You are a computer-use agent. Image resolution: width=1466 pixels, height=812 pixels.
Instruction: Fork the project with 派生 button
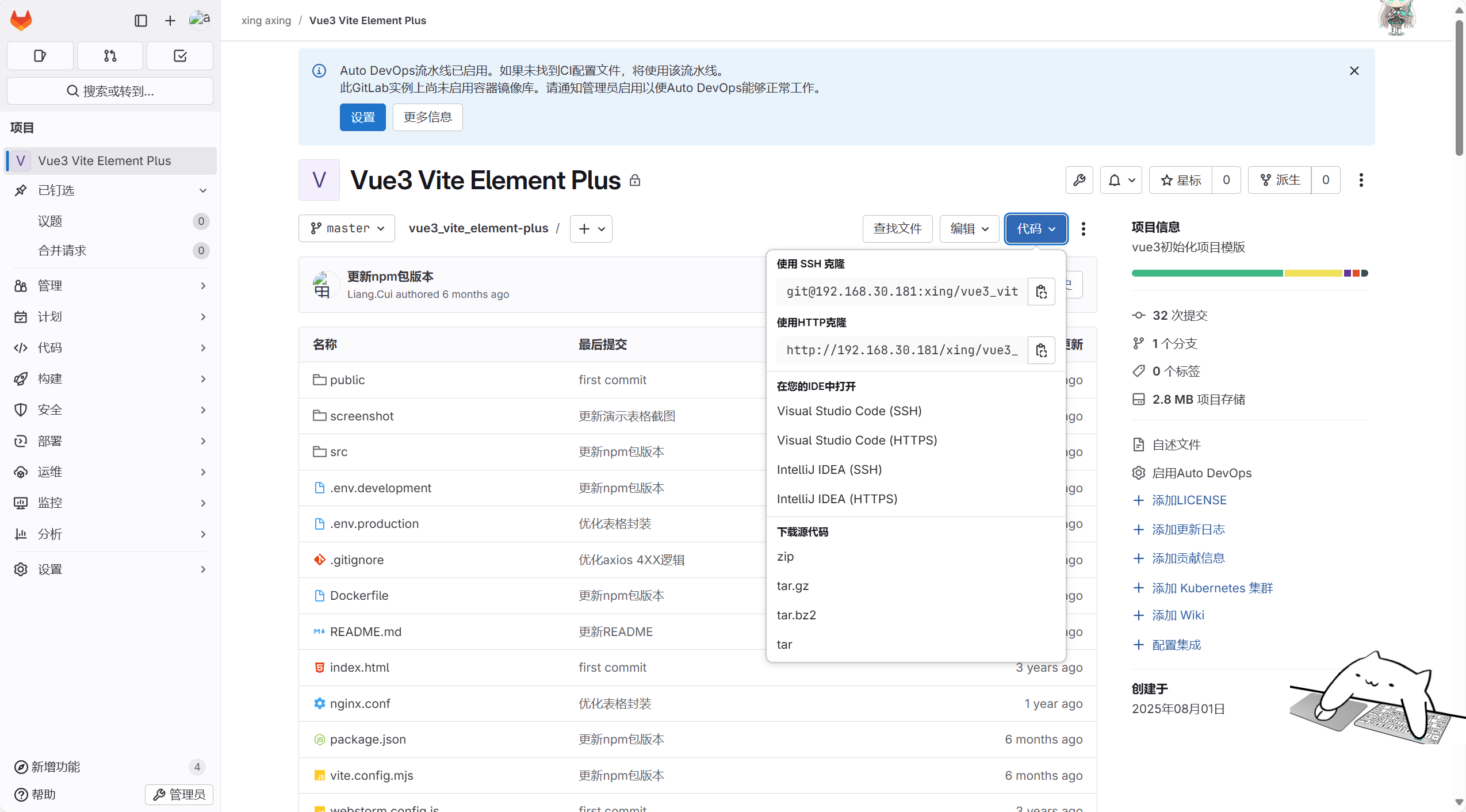click(1280, 180)
